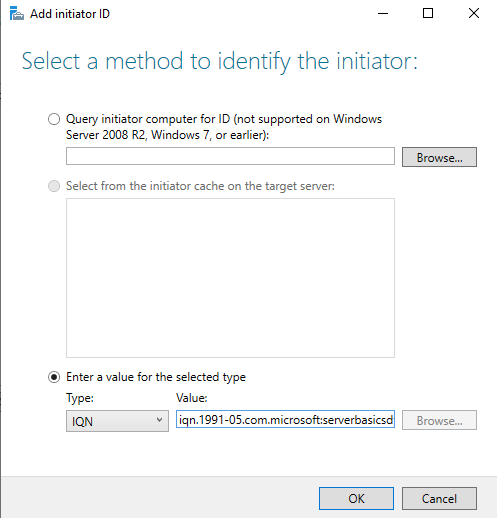The height and width of the screenshot is (518, 497).
Task: Choose the initiator cache radio option
Action: (x=54, y=186)
